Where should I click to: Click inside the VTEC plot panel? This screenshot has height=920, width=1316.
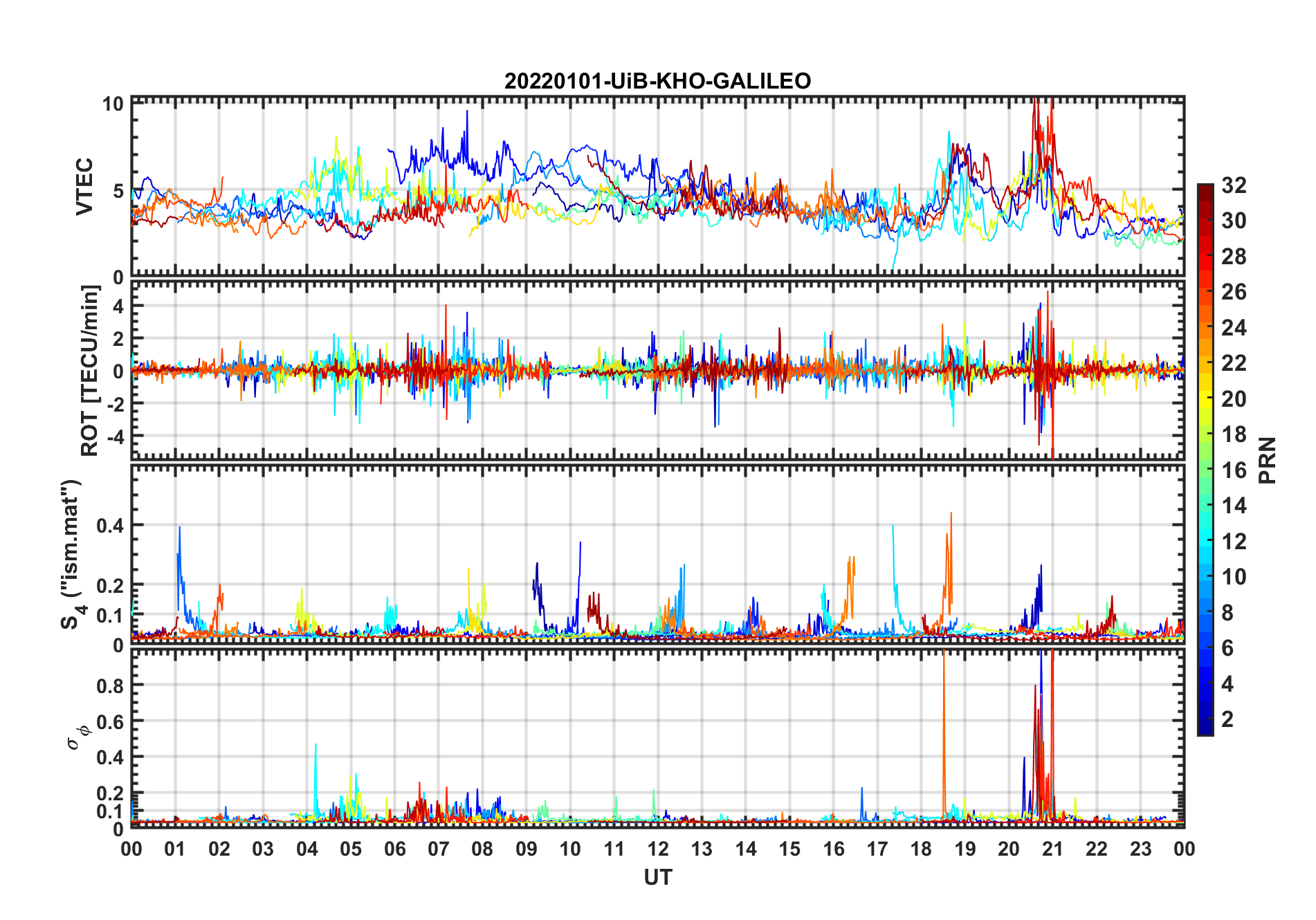[657, 187]
